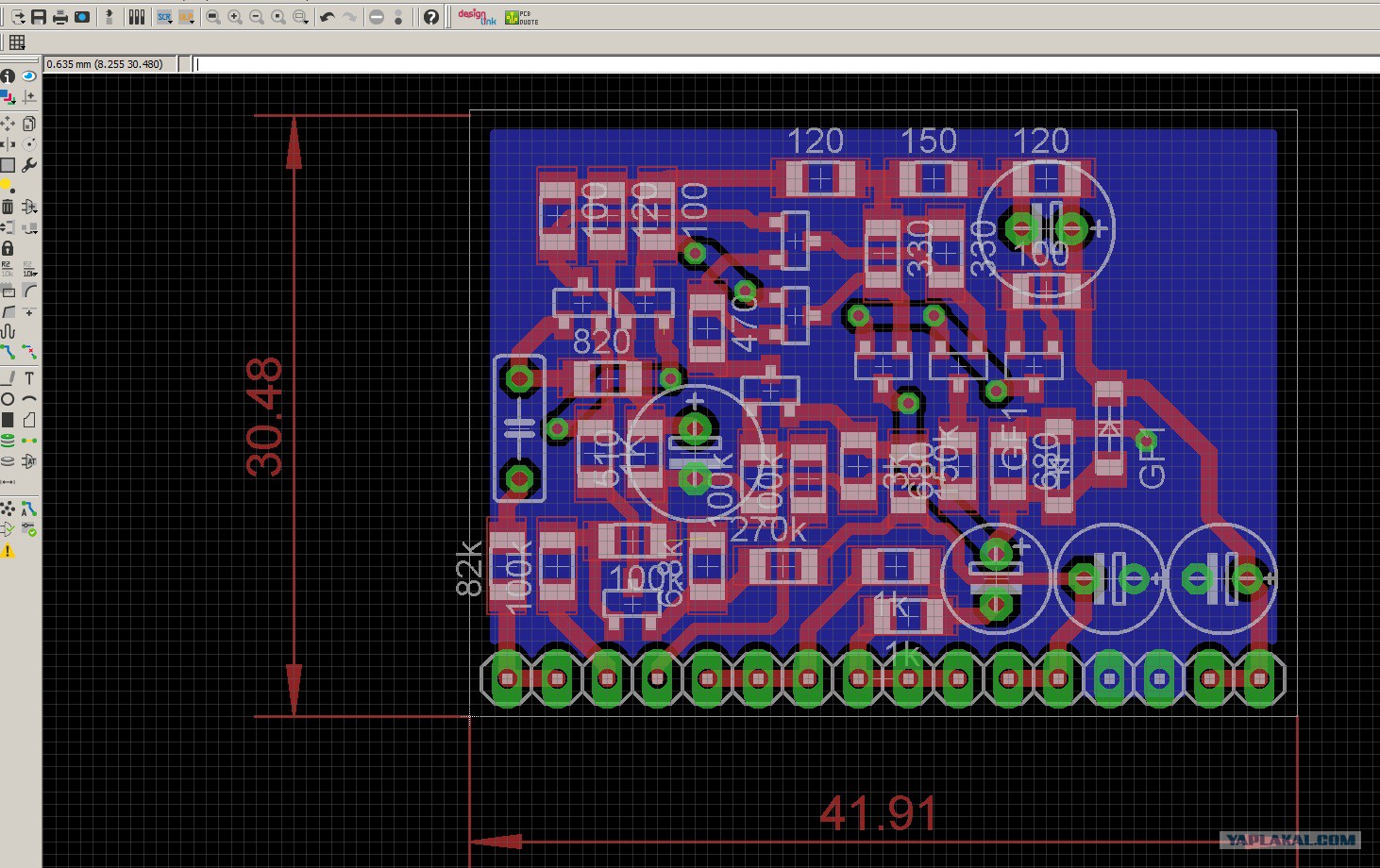Open the Add part dropdown
Image resolution: width=1380 pixels, height=868 pixels.
[x=29, y=207]
